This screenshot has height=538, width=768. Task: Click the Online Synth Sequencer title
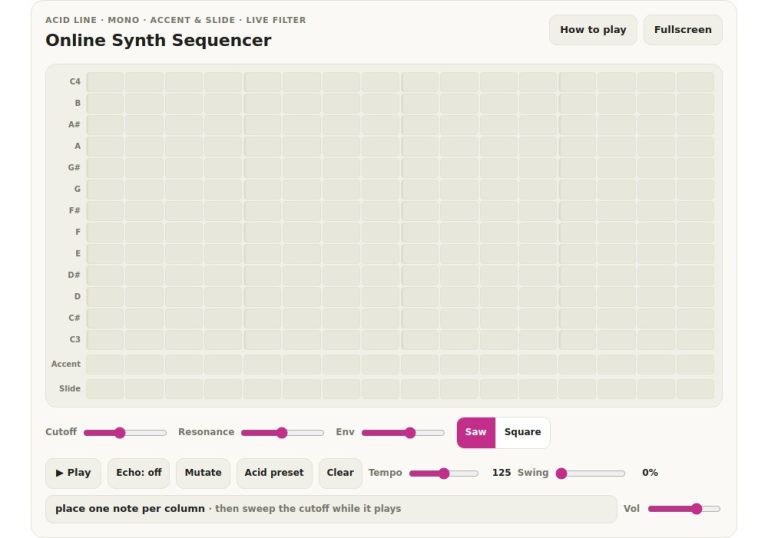(158, 40)
